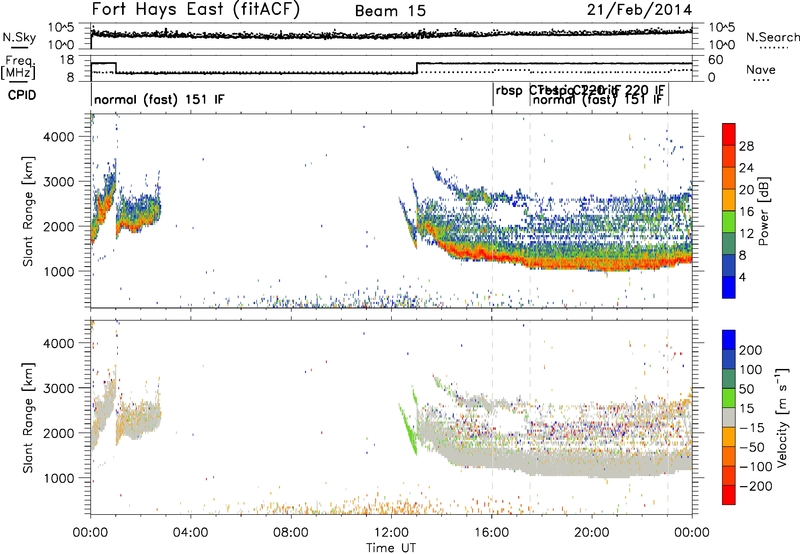Click the "12" tick on the power colorbar
Screen dimensions: 800x554
coord(746,234)
